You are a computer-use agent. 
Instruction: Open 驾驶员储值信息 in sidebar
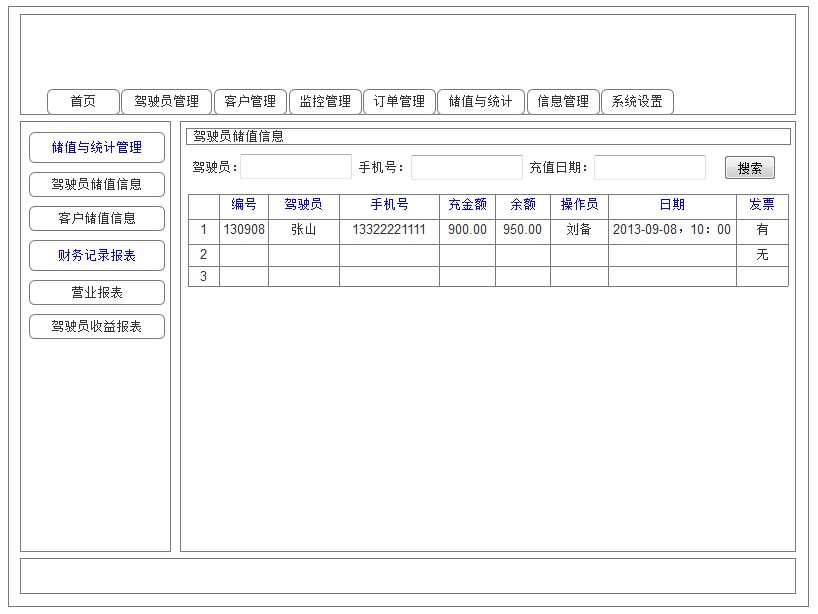point(97,184)
